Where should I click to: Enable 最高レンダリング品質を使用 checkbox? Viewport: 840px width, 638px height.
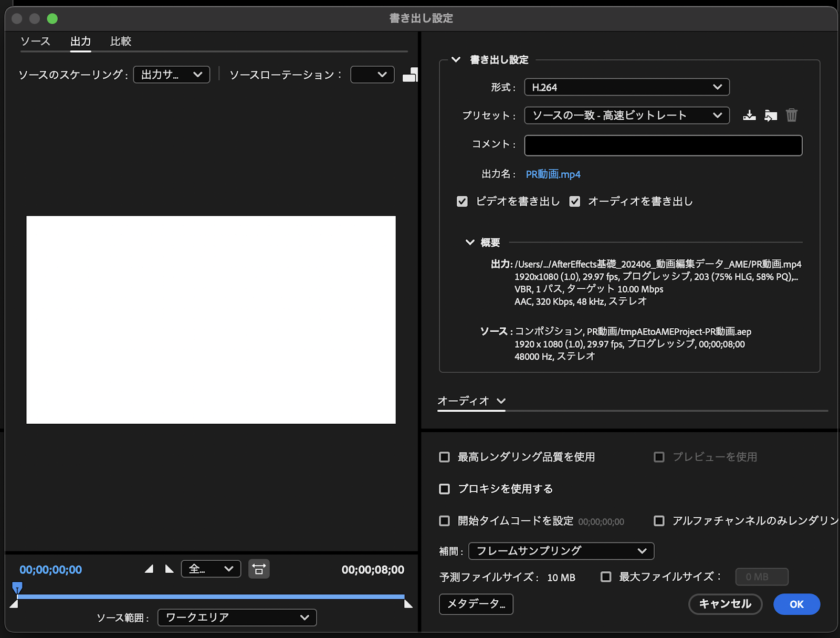445,457
